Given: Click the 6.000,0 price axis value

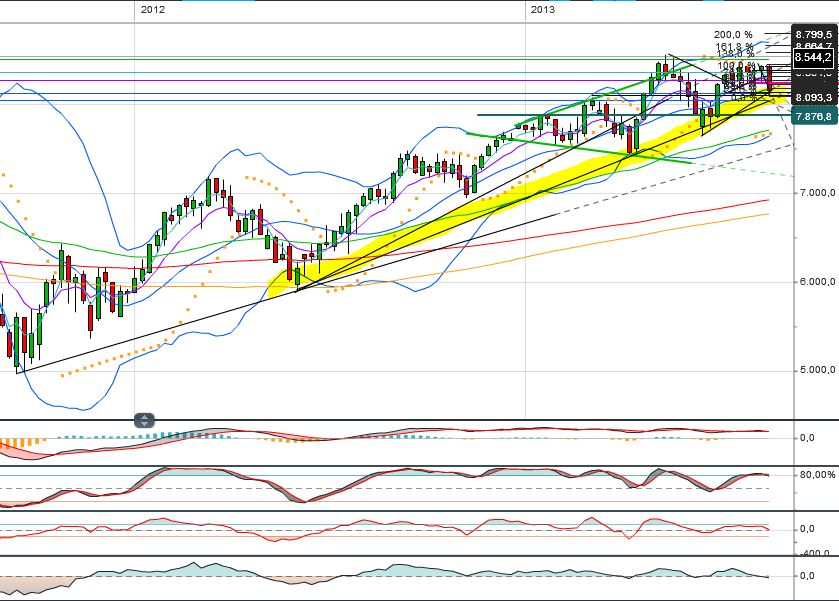Looking at the screenshot, I should click(818, 282).
